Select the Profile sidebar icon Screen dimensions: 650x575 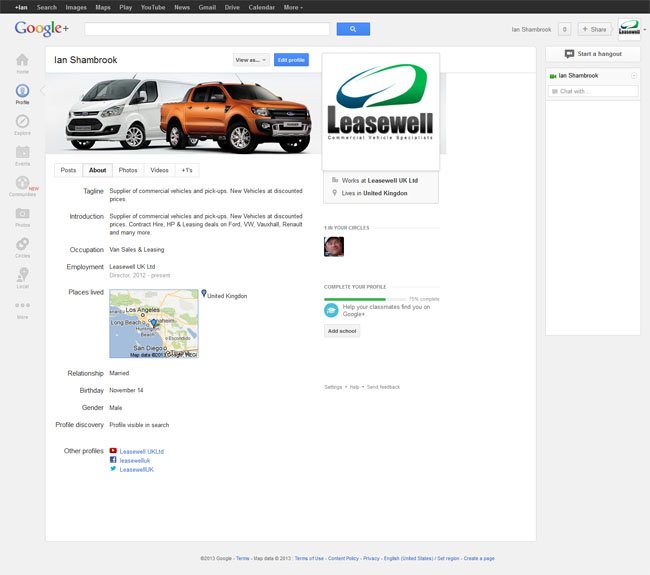[22, 91]
